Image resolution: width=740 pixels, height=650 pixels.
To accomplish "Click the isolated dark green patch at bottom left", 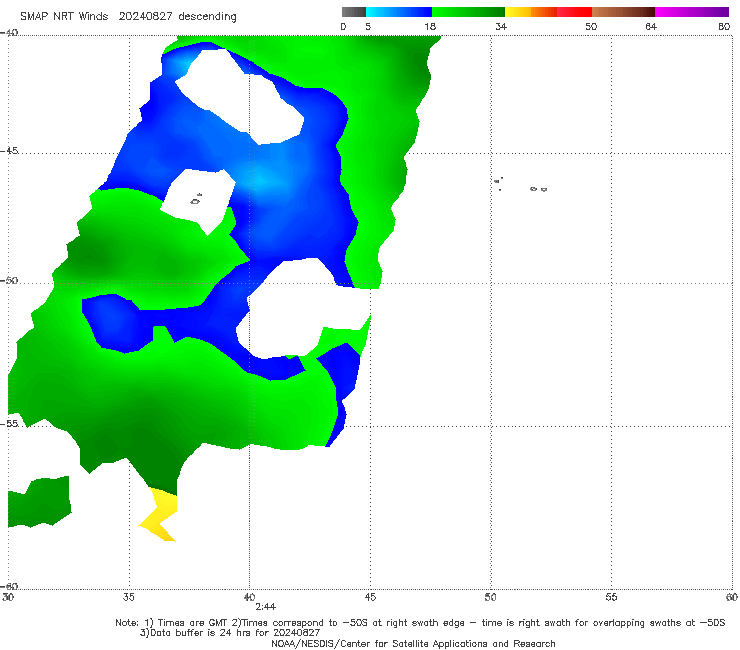I will click(x=40, y=502).
